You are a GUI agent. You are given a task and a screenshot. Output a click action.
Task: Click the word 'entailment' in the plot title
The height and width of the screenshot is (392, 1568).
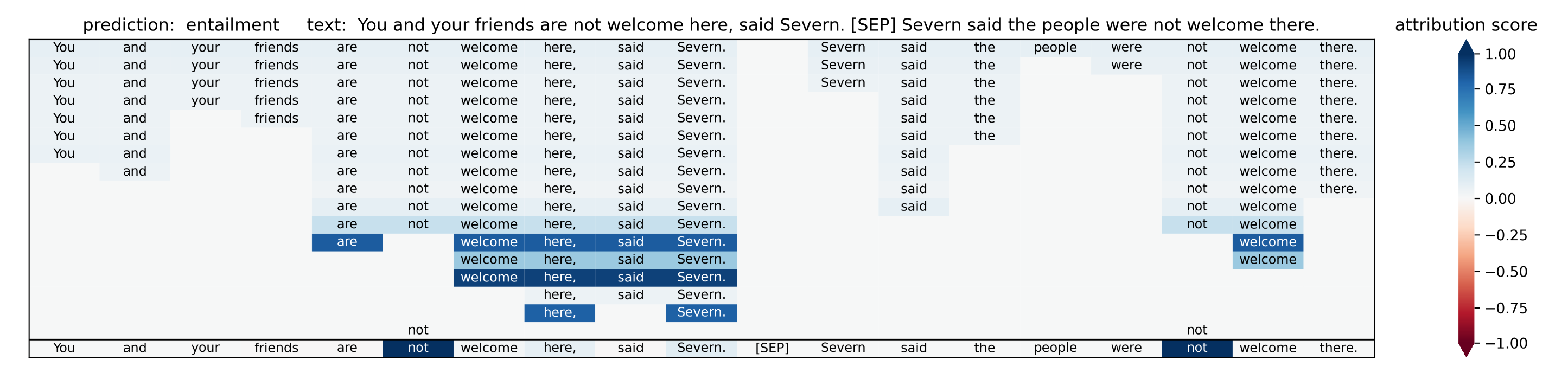click(233, 25)
